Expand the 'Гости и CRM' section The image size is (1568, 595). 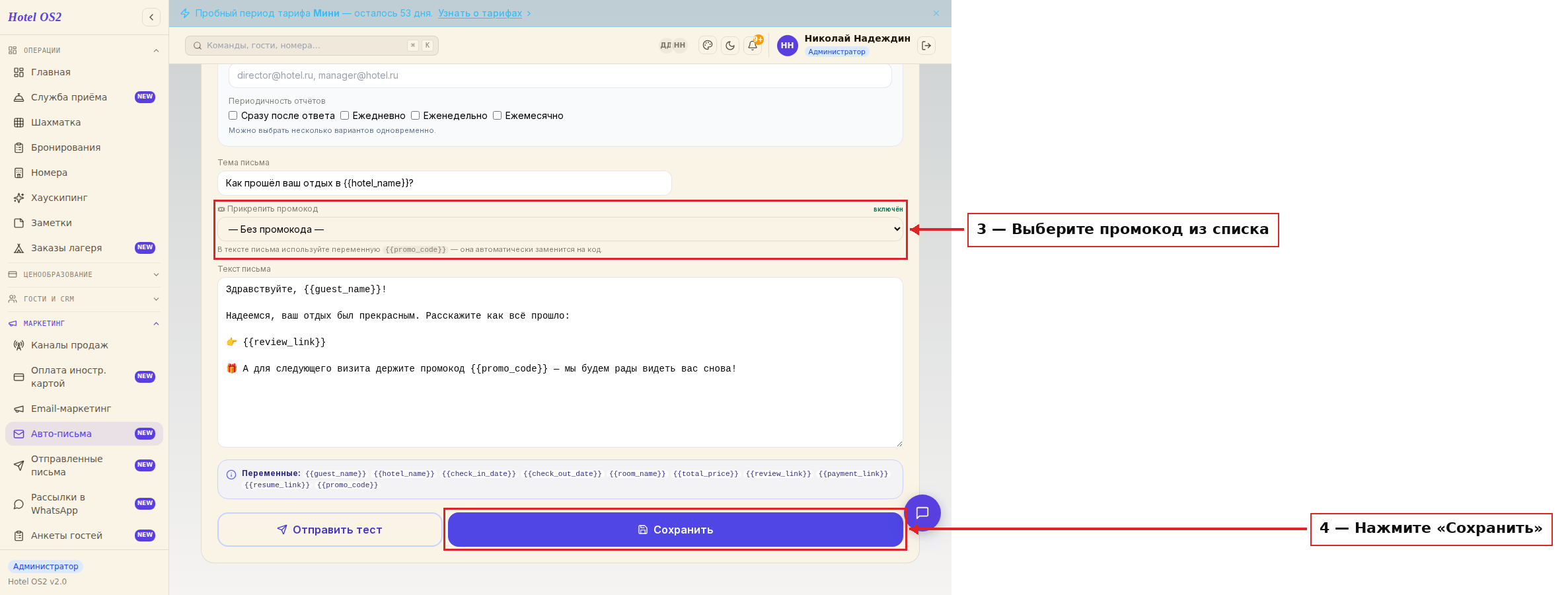(84, 299)
